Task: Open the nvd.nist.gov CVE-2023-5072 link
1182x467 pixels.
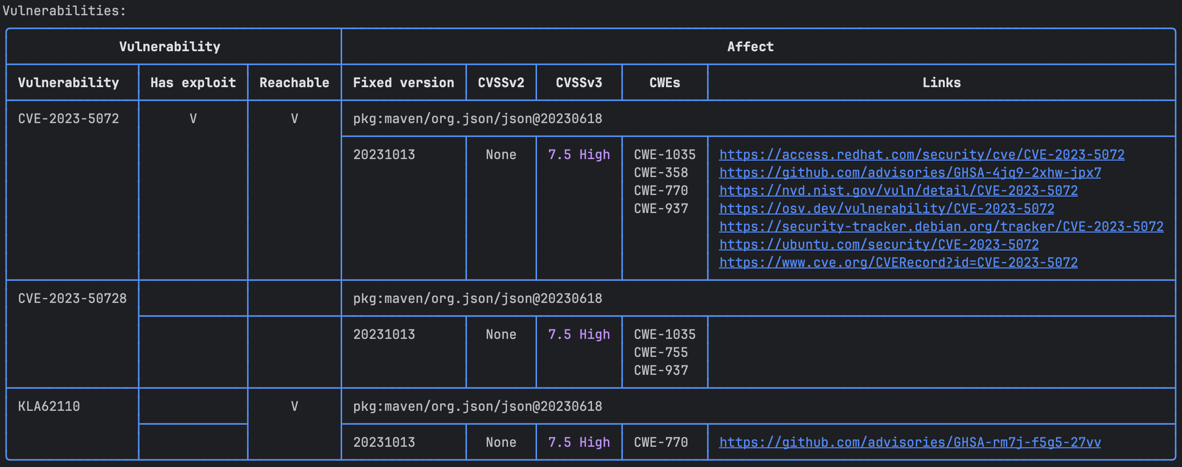Action: tap(899, 191)
